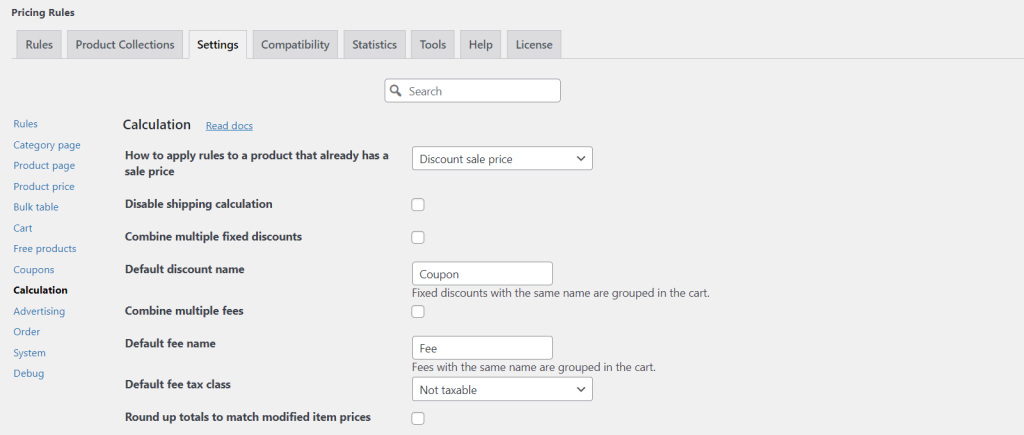The width and height of the screenshot is (1024, 435).
Task: Focus the Default discount name field
Action: tap(483, 274)
